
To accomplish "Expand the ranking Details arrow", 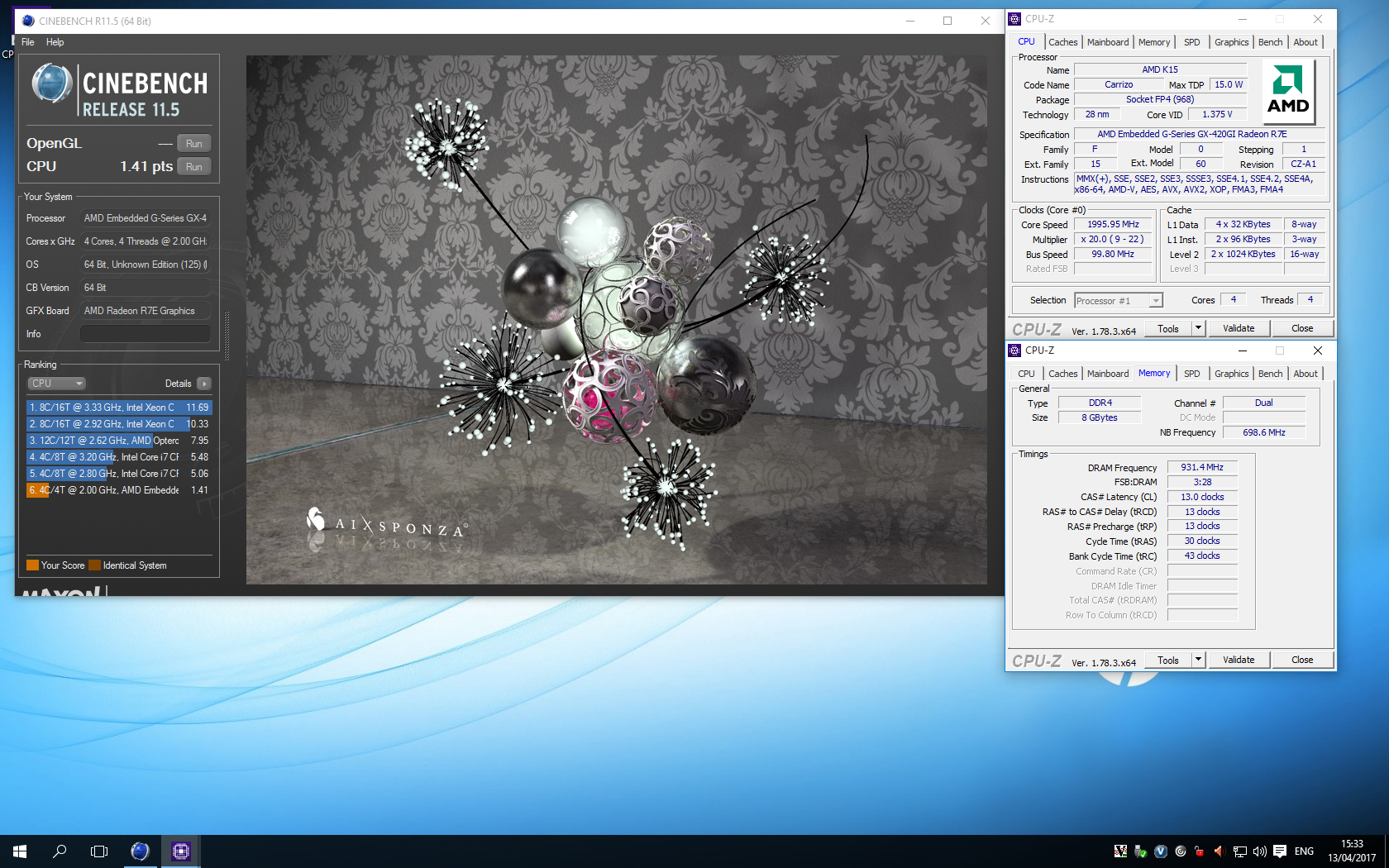I will coord(204,384).
